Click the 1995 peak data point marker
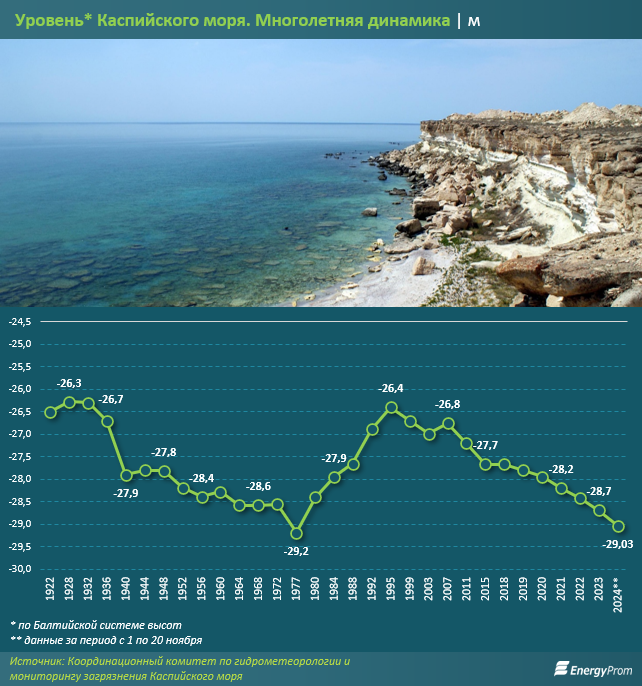Image resolution: width=642 pixels, height=686 pixels. [391, 408]
